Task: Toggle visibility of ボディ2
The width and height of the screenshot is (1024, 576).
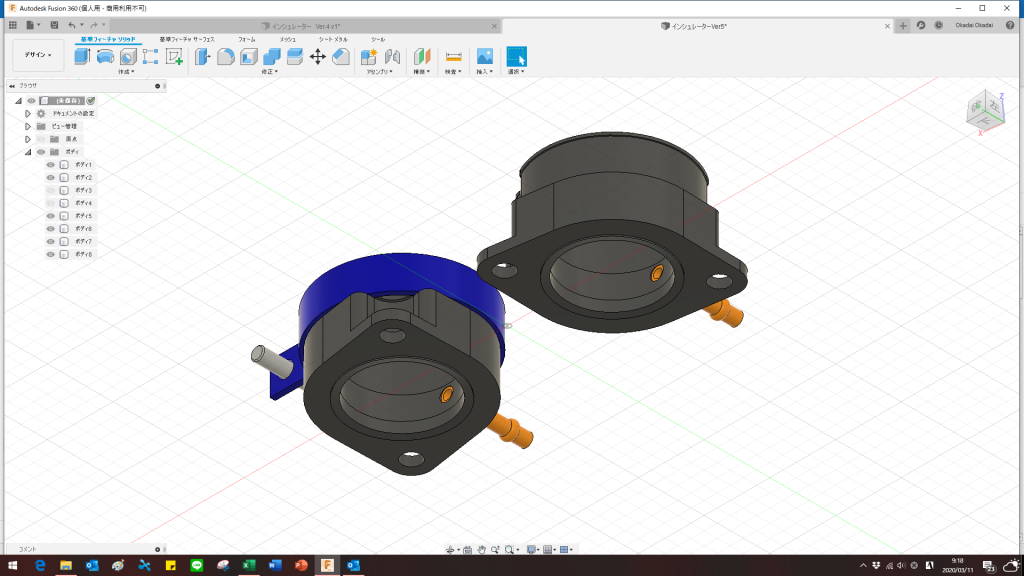Action: click(51, 178)
